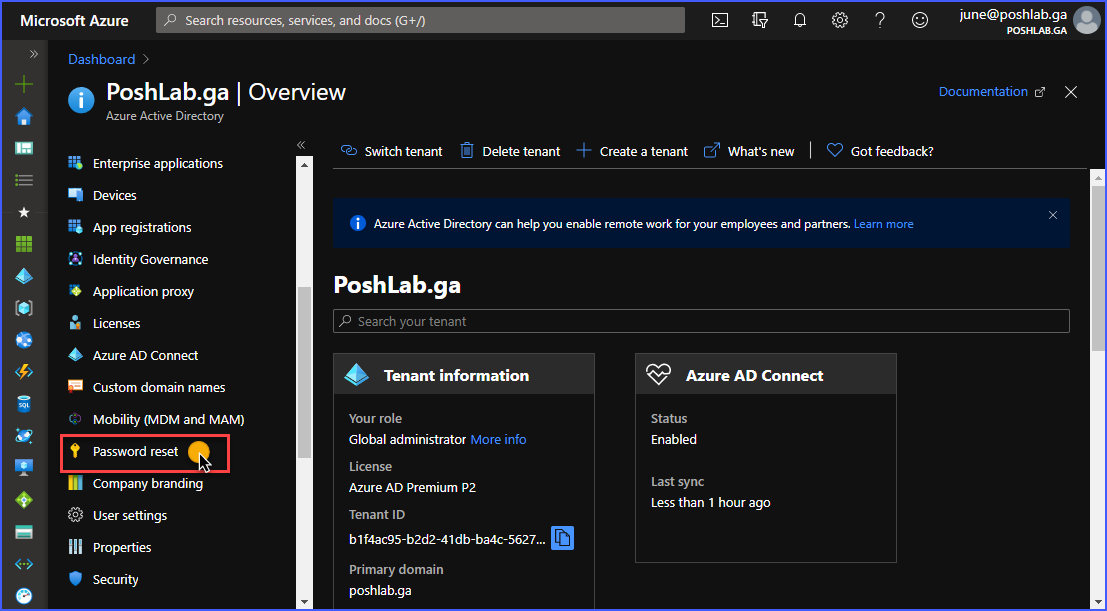Close the PoshLab.ga Overview blade
The image size is (1107, 611).
click(x=1071, y=92)
